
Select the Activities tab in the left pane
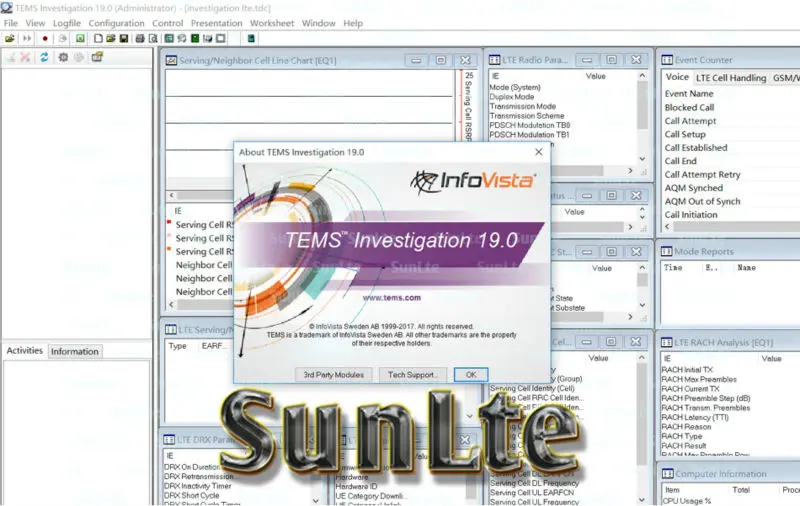pyautogui.click(x=24, y=351)
